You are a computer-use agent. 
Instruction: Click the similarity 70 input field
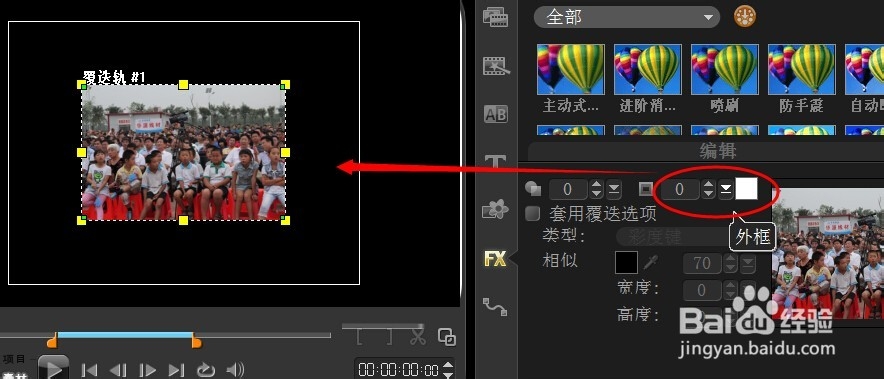coord(703,263)
